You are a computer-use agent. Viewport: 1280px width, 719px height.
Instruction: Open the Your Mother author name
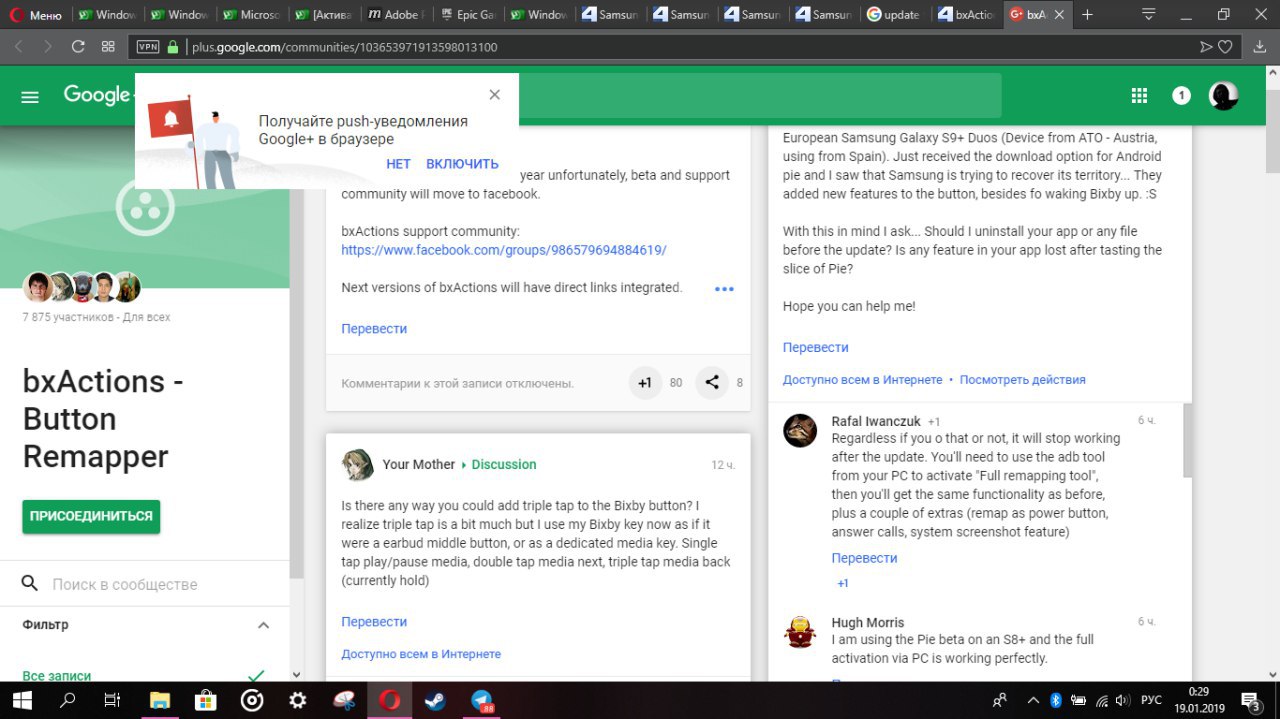[x=418, y=464]
